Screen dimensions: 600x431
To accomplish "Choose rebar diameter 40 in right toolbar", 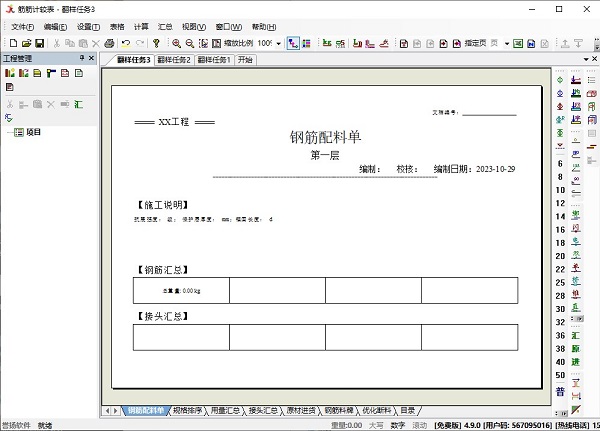I will click(560, 362).
